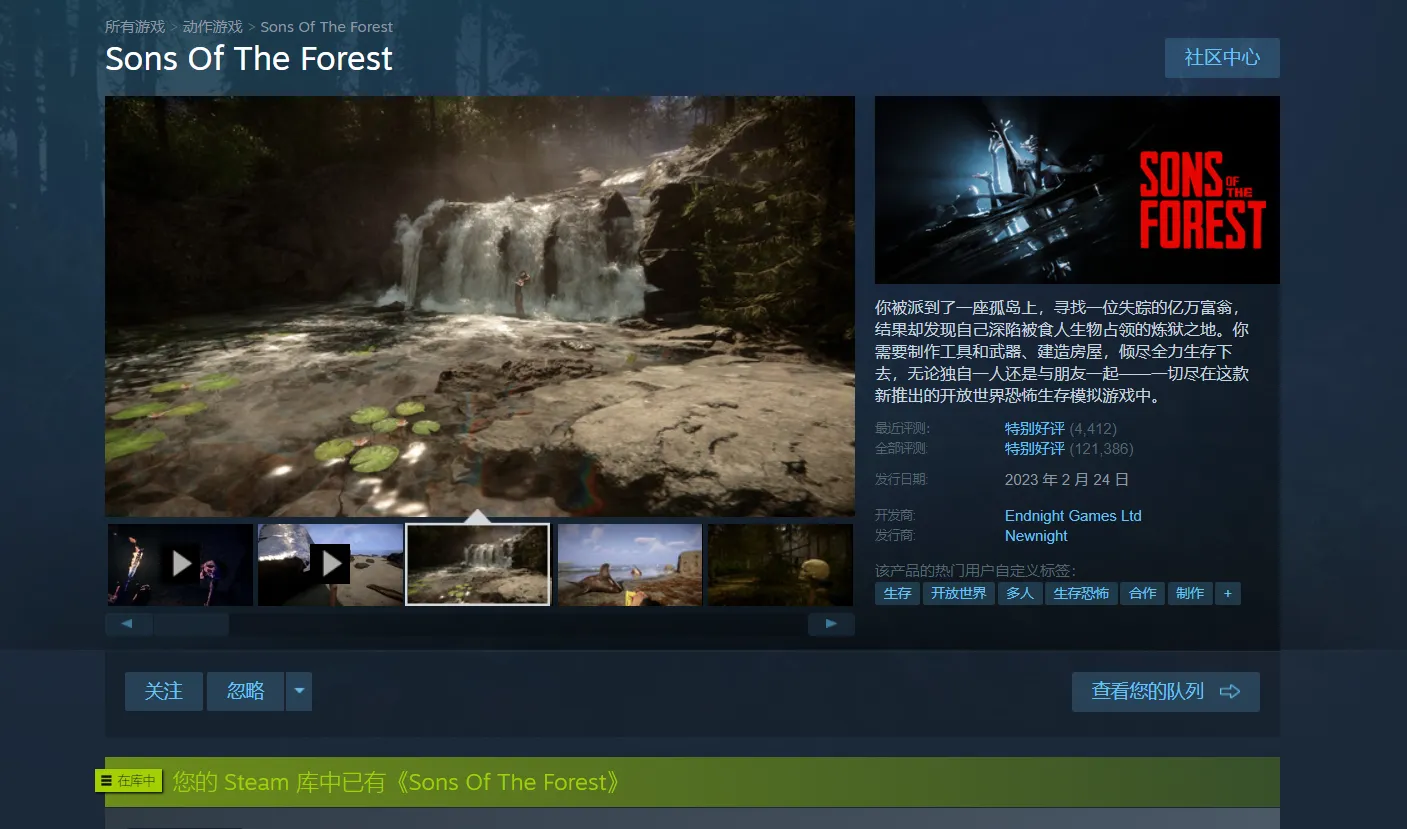Open developer Endnight Games Ltd page
The image size is (1407, 829).
[x=1072, y=516]
